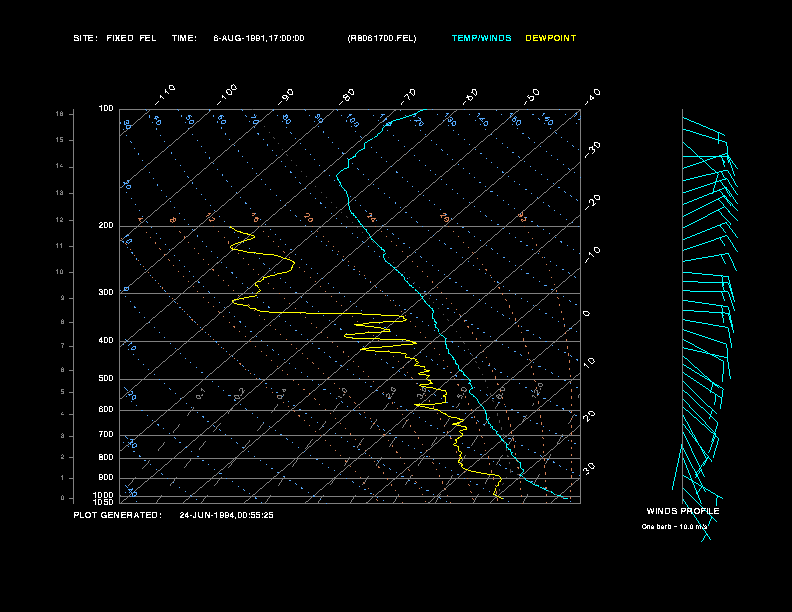Screen dimensions: 792x612
Task: Click the '-70' top temperature axis label
Action: click(x=408, y=97)
